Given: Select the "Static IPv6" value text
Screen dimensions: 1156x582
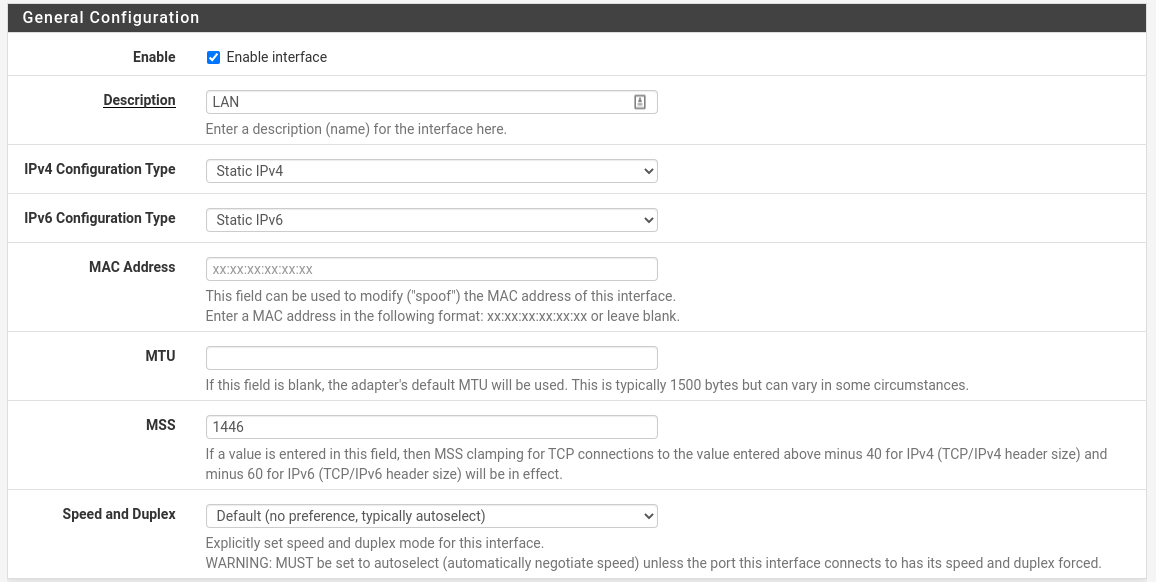Looking at the screenshot, I should coord(249,219).
